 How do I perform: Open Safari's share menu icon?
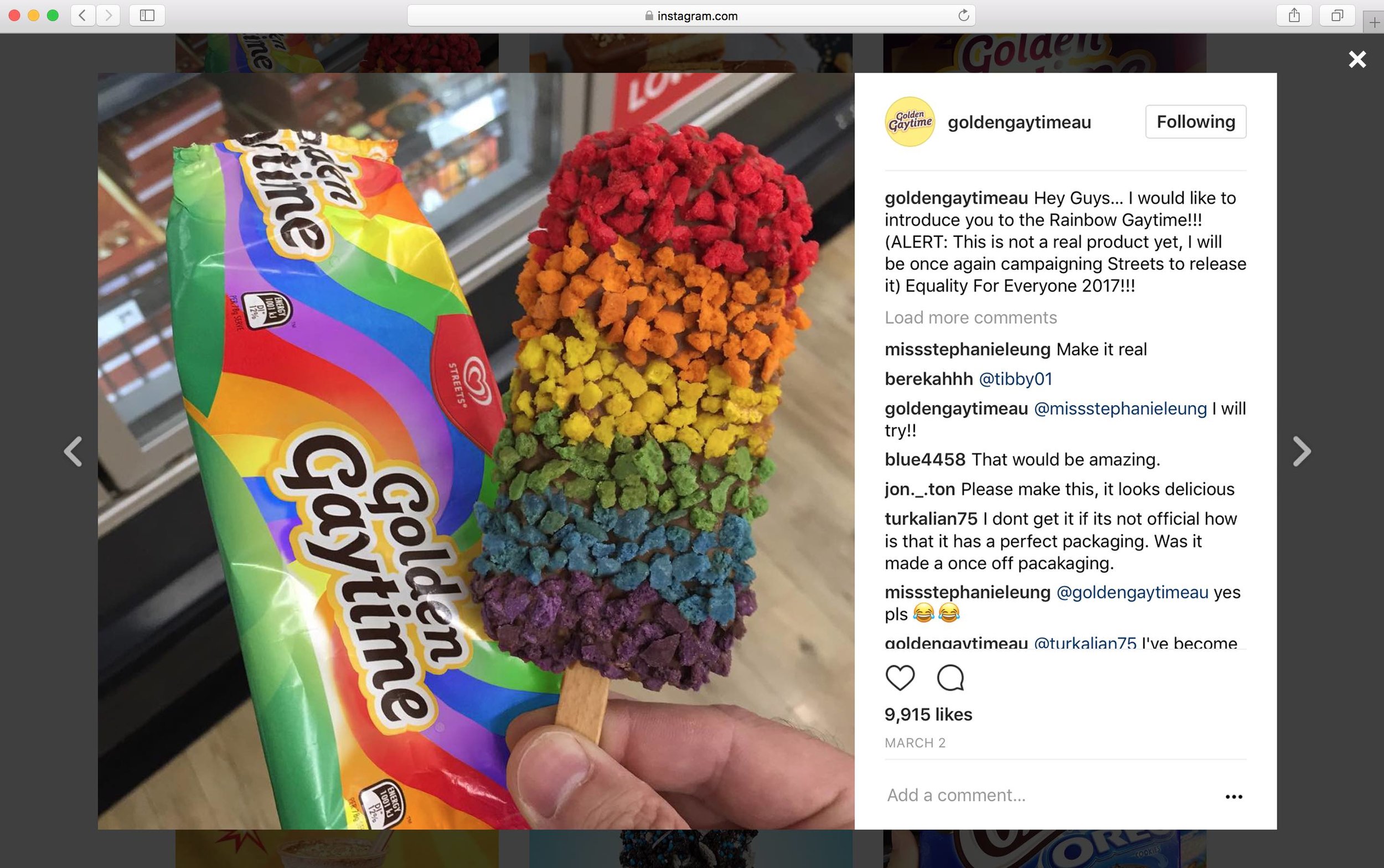[1294, 15]
